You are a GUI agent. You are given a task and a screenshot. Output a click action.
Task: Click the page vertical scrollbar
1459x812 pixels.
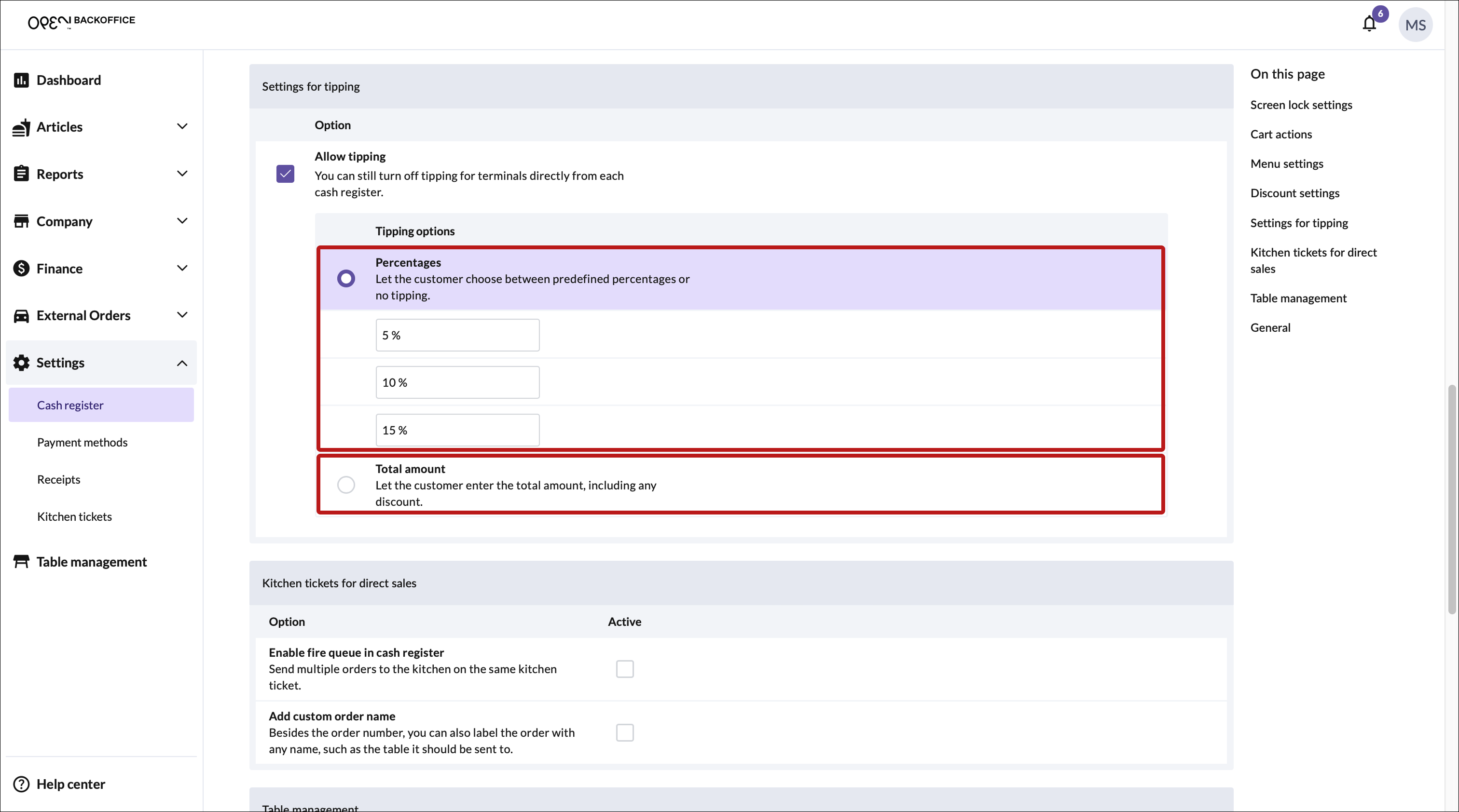(1451, 498)
